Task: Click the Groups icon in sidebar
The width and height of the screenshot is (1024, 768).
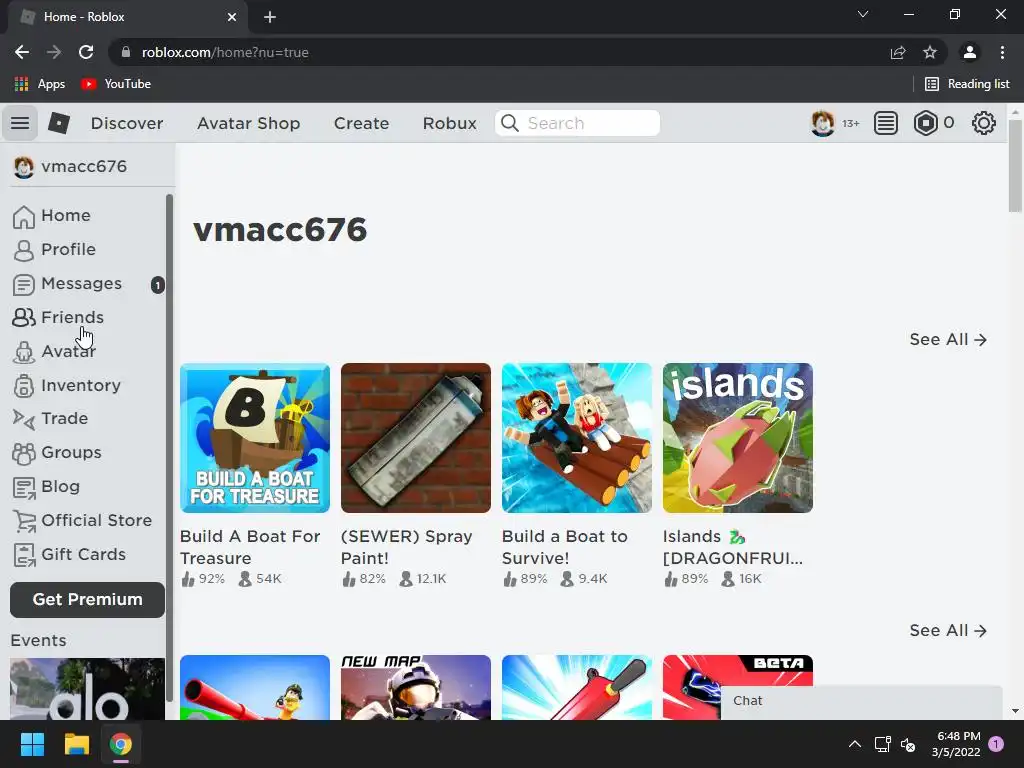Action: (24, 453)
